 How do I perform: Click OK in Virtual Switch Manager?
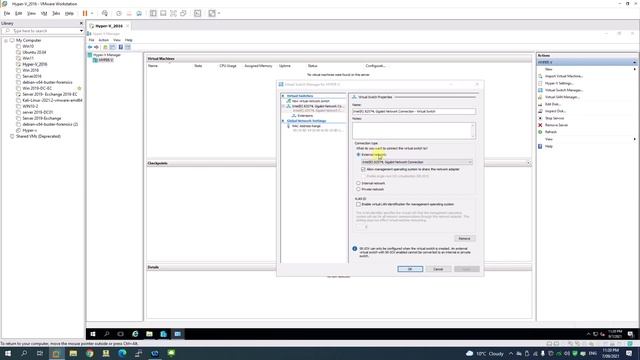(x=410, y=269)
